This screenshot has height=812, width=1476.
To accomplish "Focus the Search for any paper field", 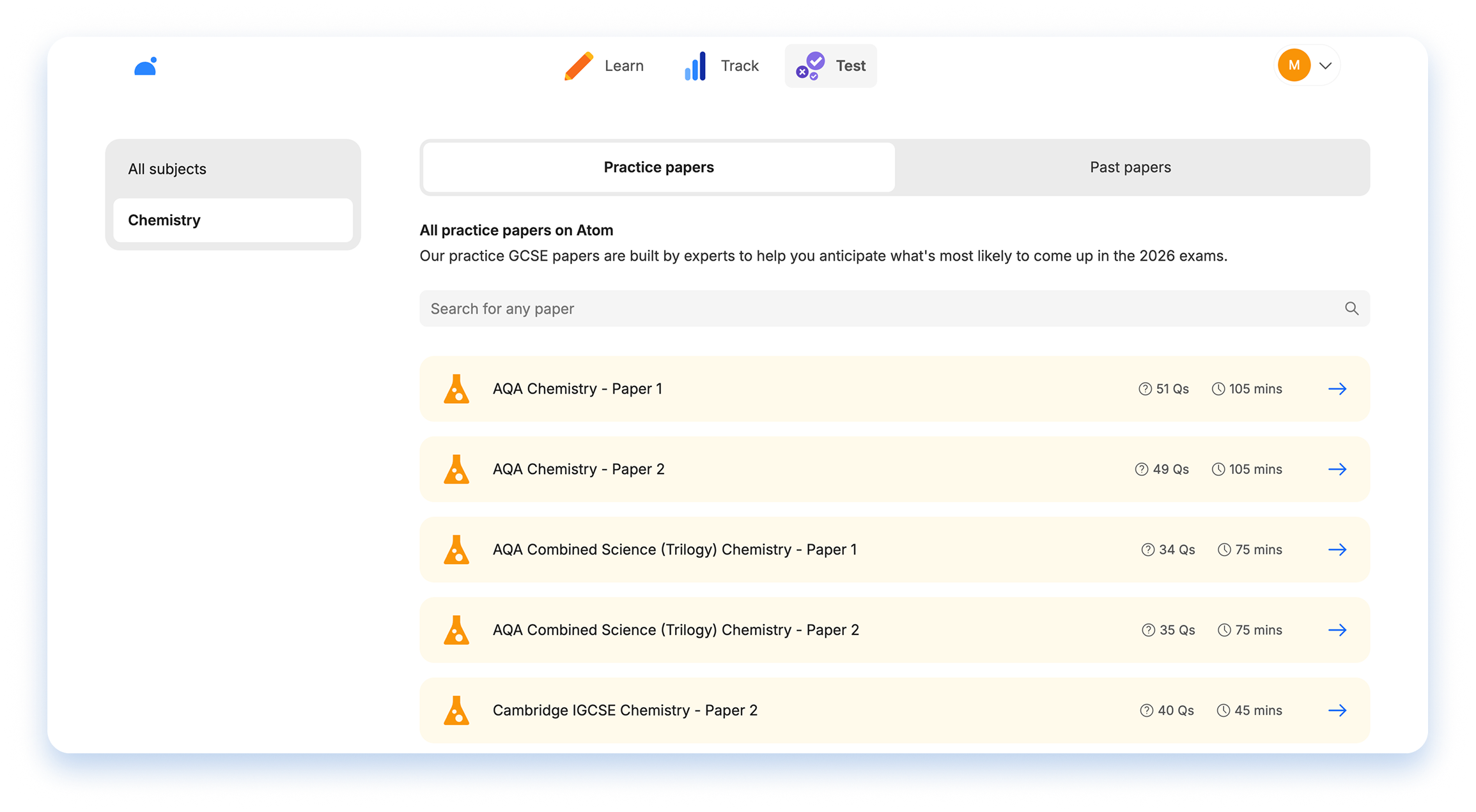I will 882,309.
